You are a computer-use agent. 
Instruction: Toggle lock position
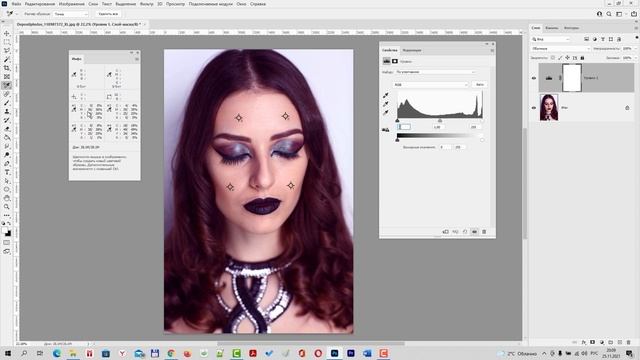pyautogui.click(x=567, y=58)
